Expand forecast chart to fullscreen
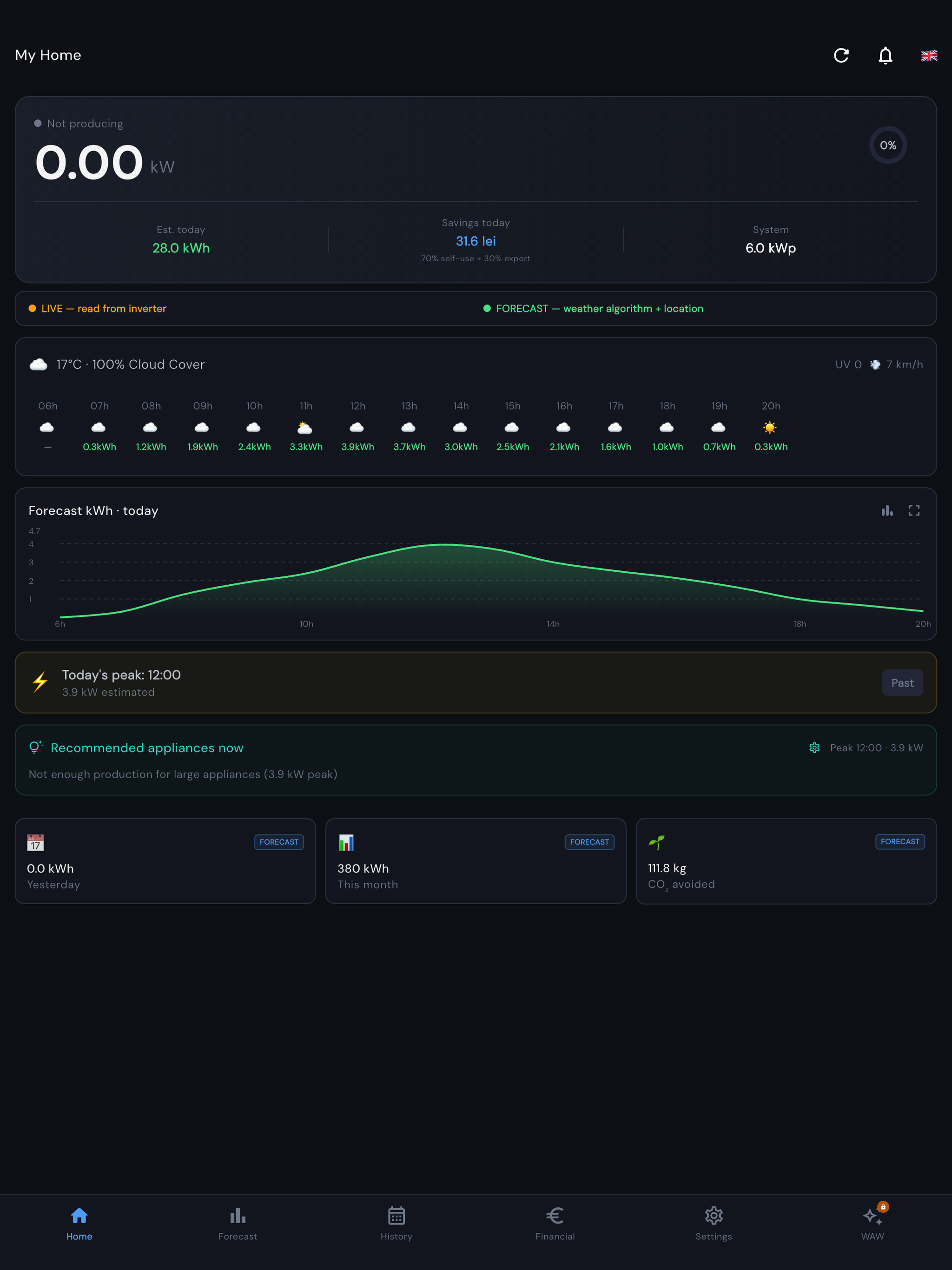Screen dimensions: 952x1270 [x=914, y=510]
